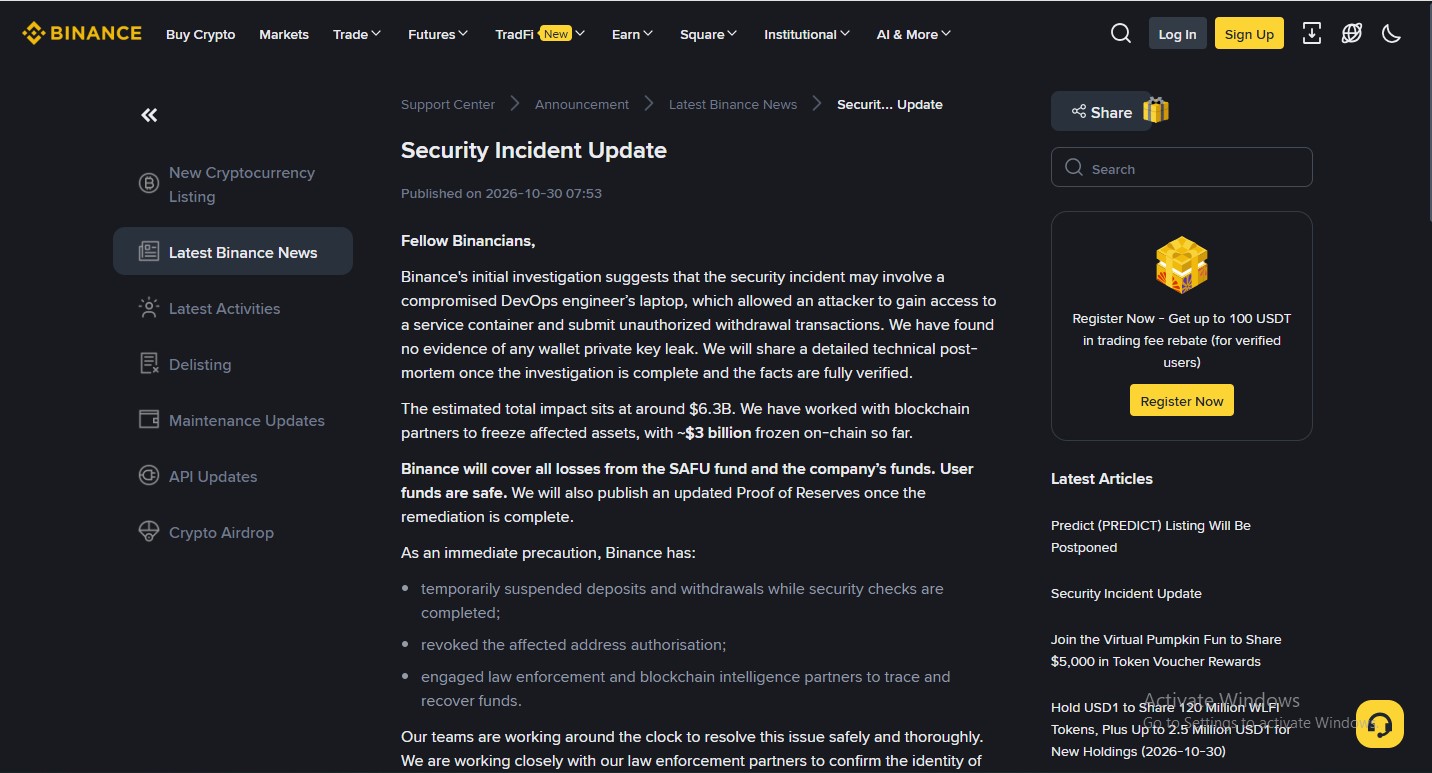Viewport: 1432px width, 773px height.
Task: Expand the Trade dropdown menu
Action: tap(357, 34)
